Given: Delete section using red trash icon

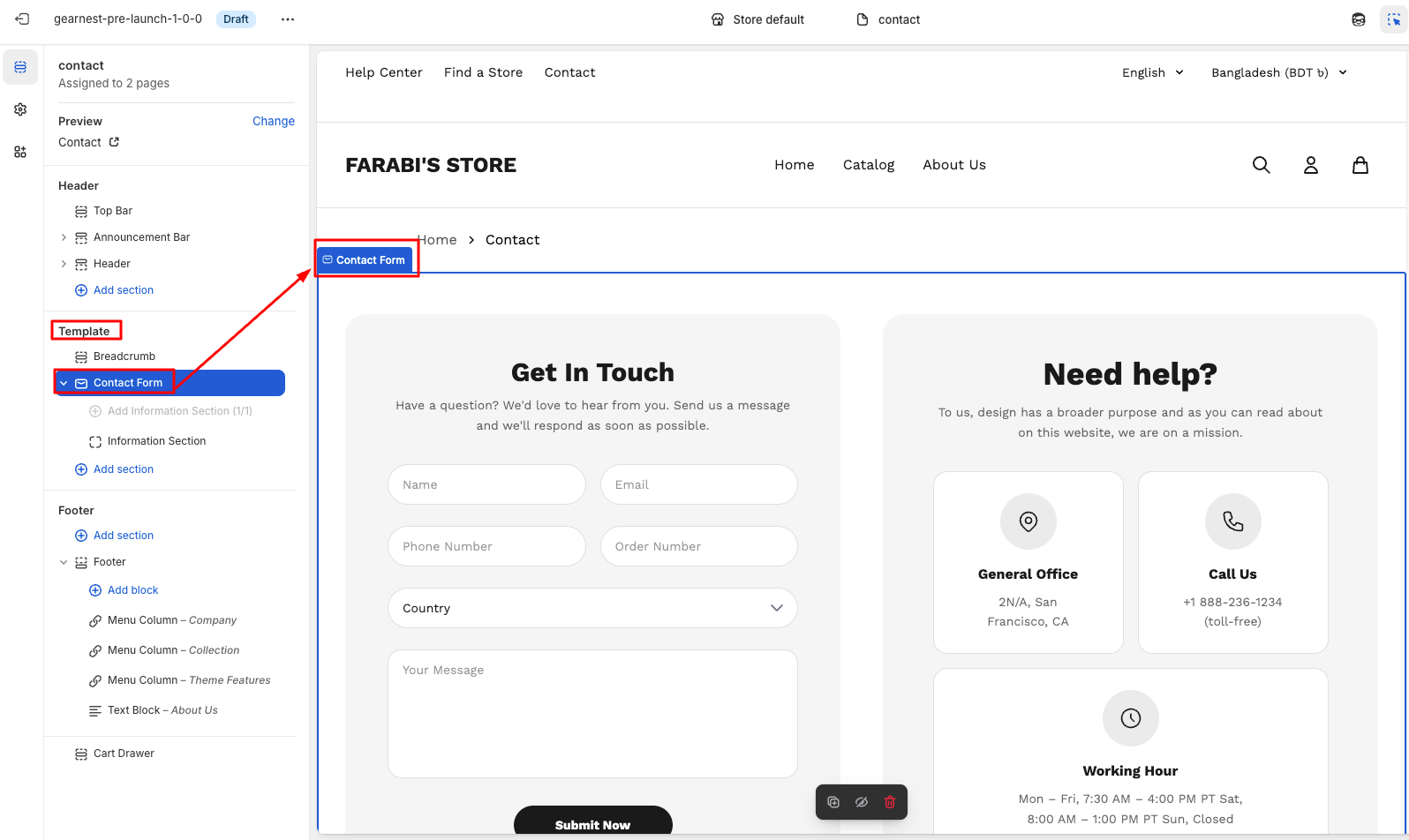Looking at the screenshot, I should point(890,802).
